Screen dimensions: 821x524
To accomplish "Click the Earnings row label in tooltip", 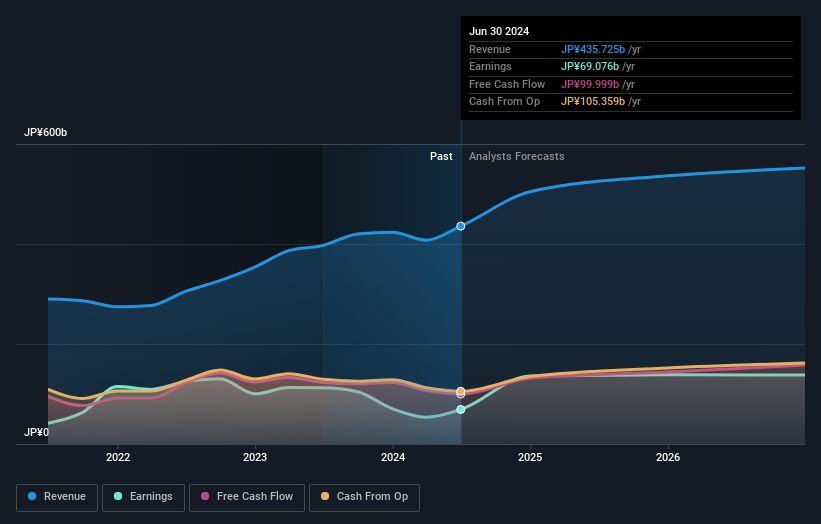I will point(490,66).
